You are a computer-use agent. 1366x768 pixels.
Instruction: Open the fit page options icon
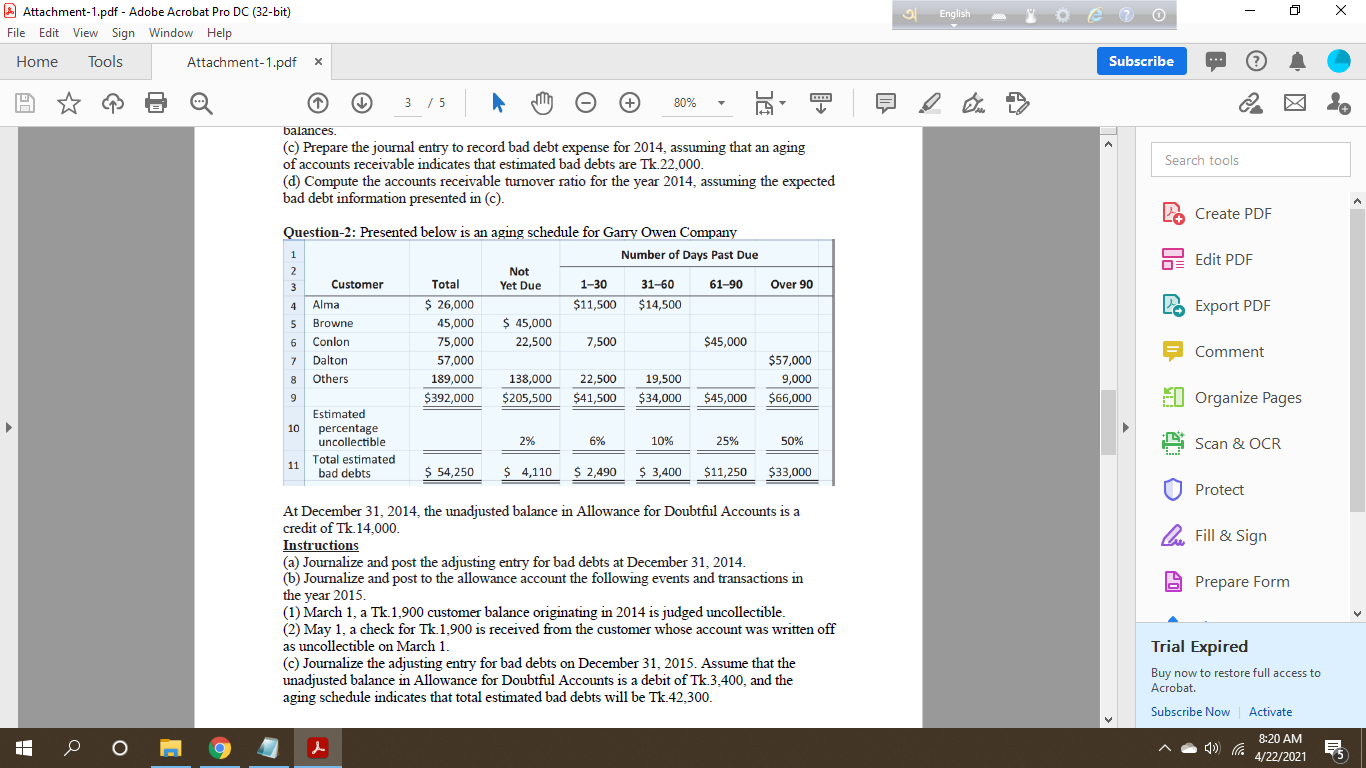coord(769,103)
